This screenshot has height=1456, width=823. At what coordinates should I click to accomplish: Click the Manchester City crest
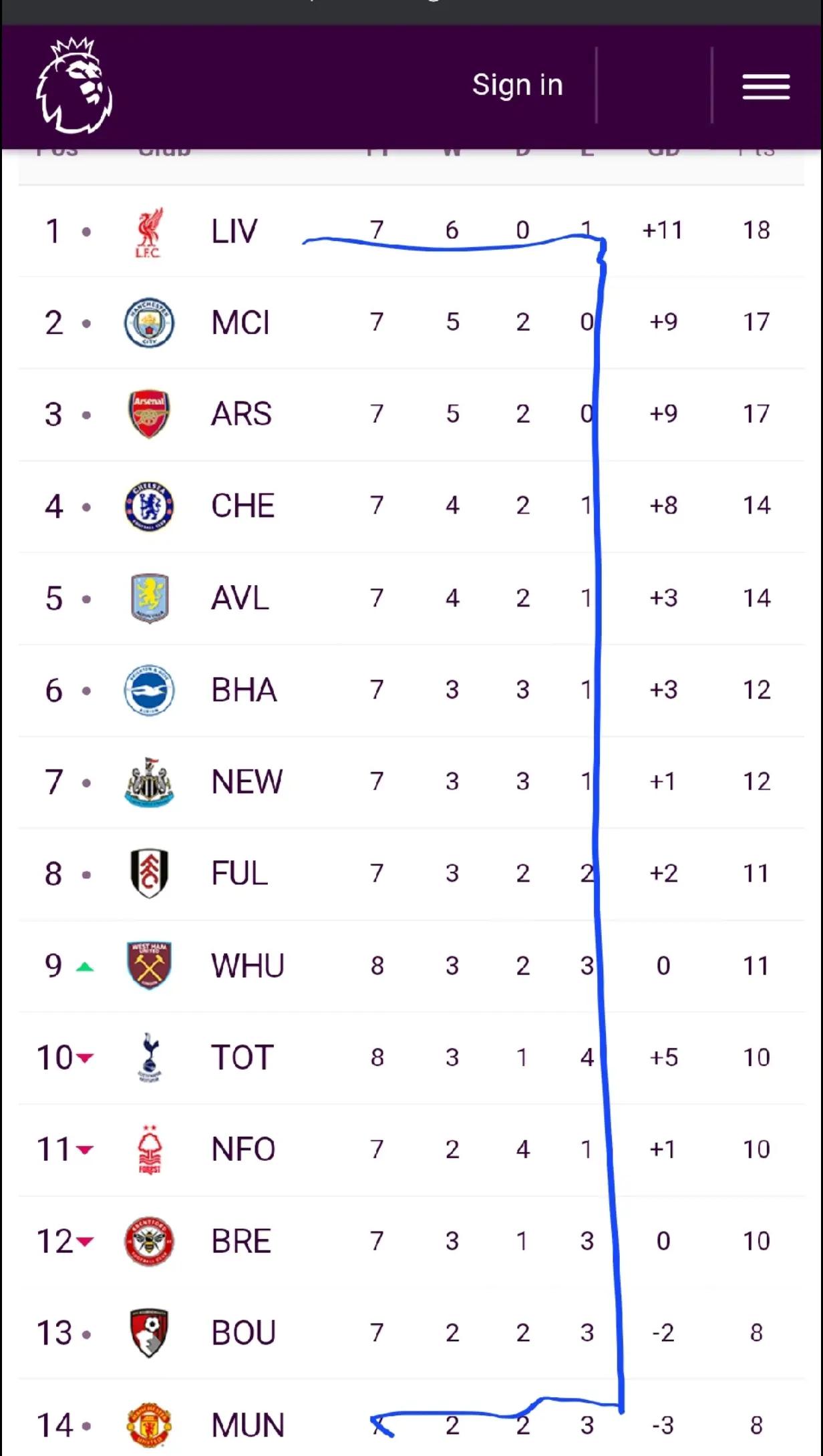[149, 323]
